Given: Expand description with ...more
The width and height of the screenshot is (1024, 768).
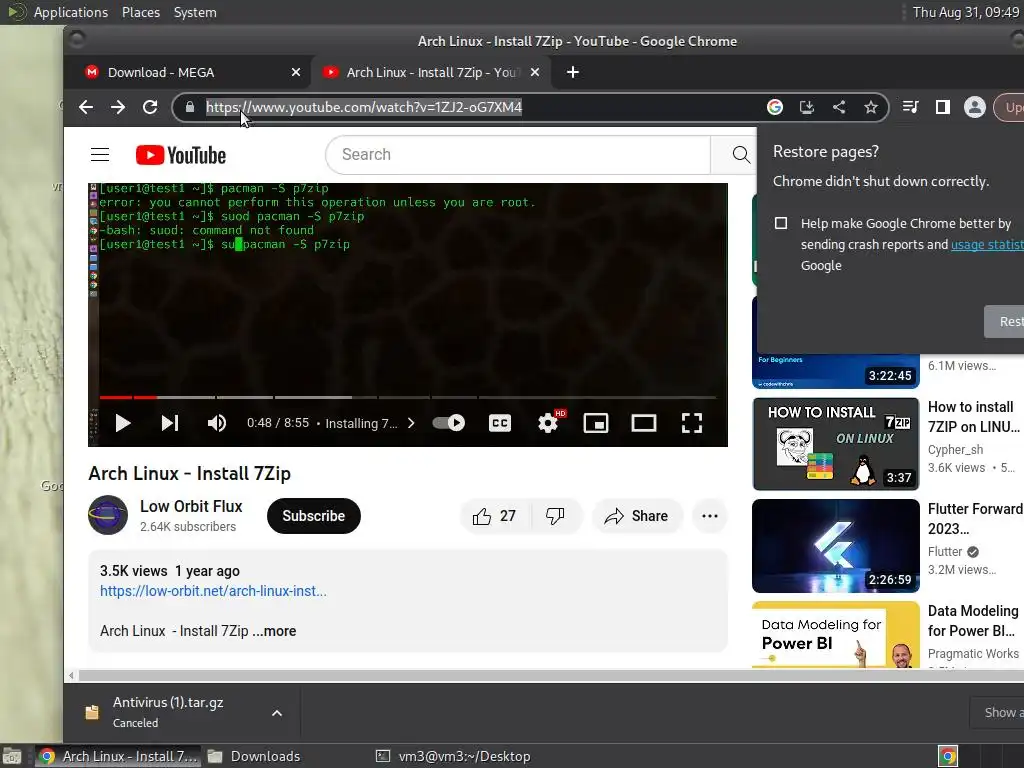Looking at the screenshot, I should (274, 631).
